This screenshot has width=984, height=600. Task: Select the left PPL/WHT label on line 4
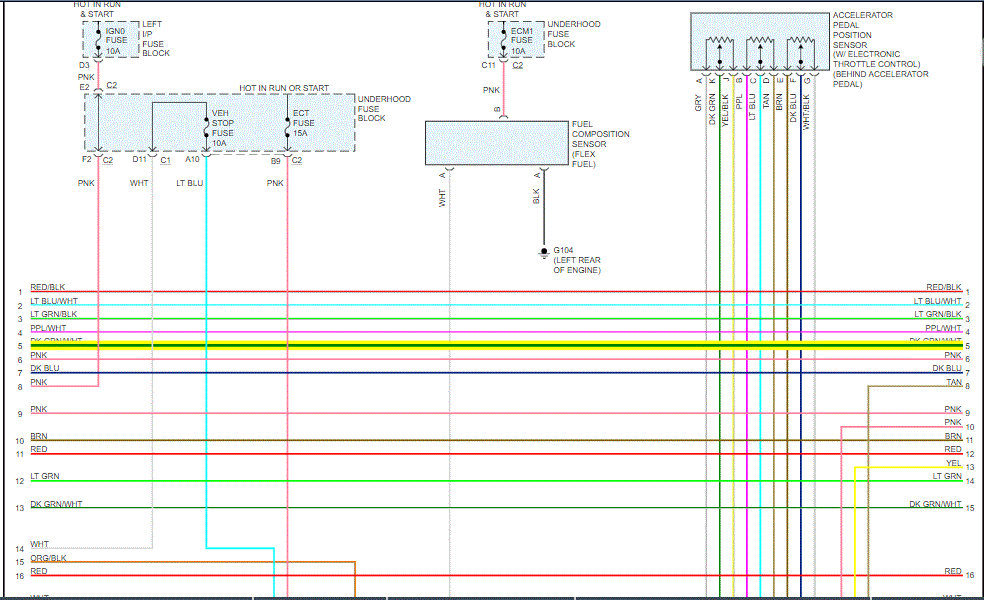48,328
